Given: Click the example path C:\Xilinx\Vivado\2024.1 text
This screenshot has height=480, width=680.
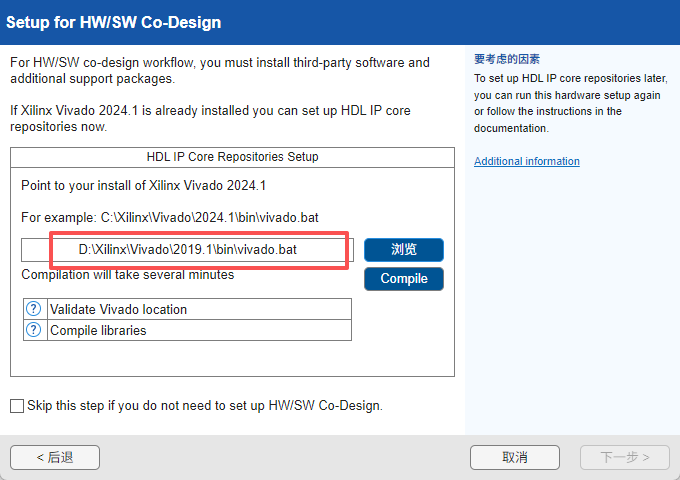Looking at the screenshot, I should [x=209, y=217].
